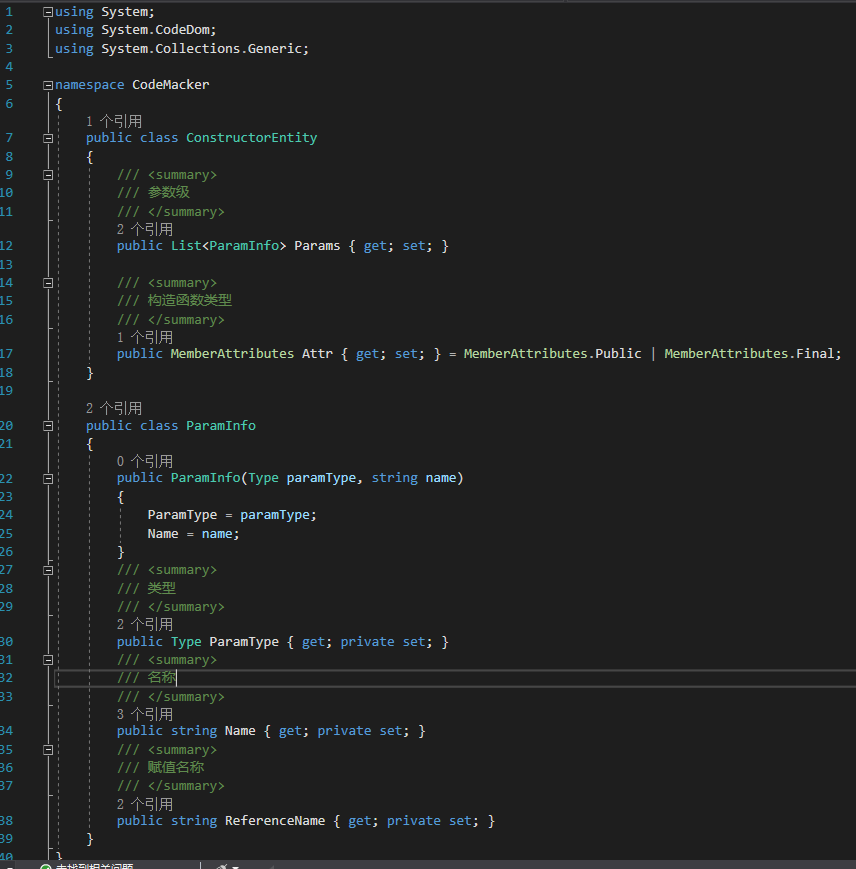Click MemberAttributes.Public on line 17

coord(552,354)
